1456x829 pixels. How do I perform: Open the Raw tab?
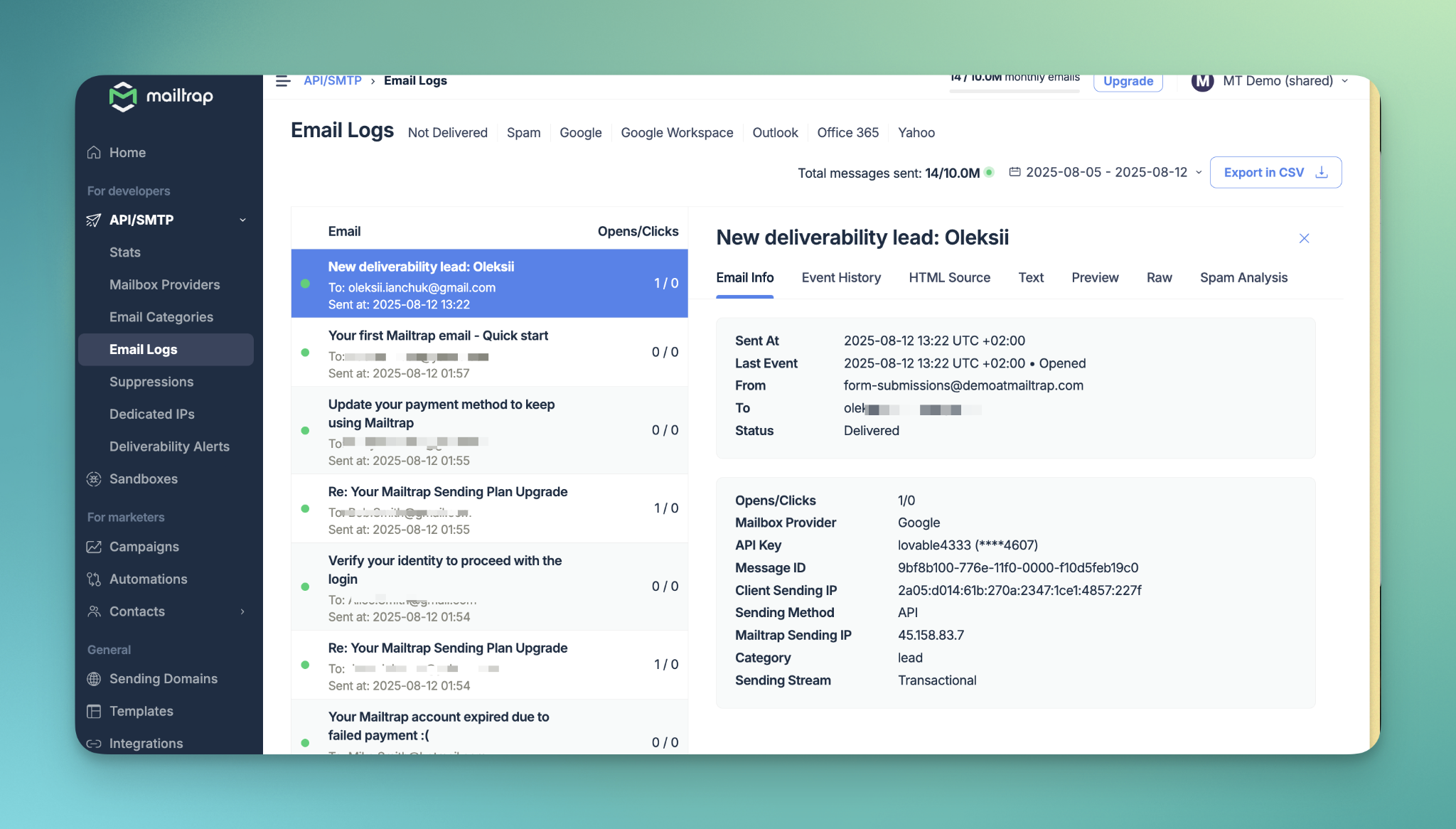(x=1159, y=278)
